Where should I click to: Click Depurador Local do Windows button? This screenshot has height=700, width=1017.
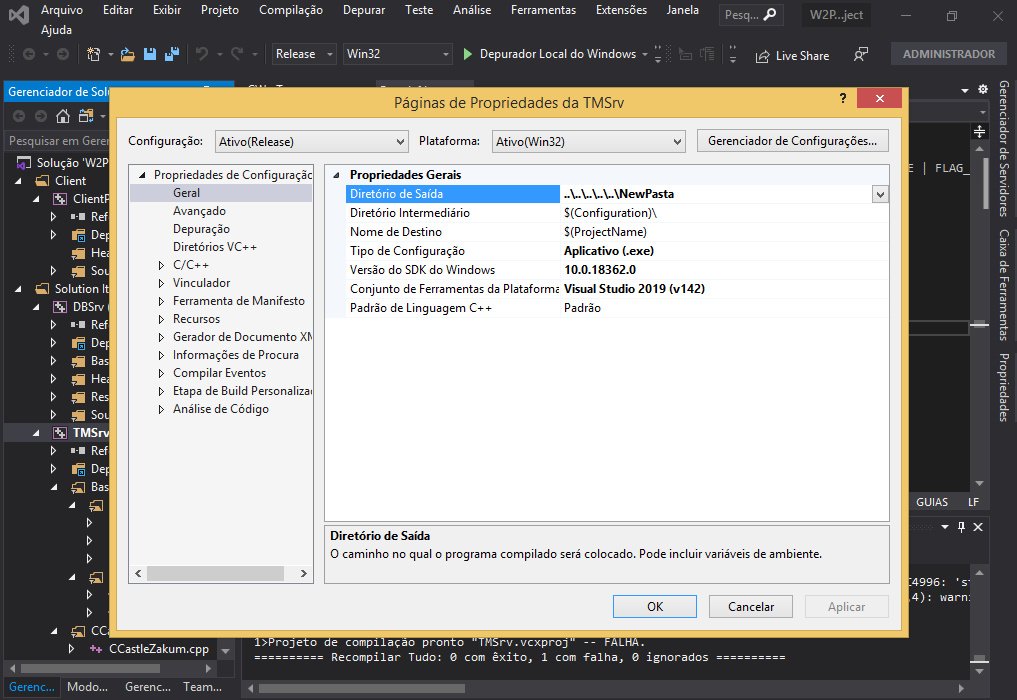click(x=557, y=54)
